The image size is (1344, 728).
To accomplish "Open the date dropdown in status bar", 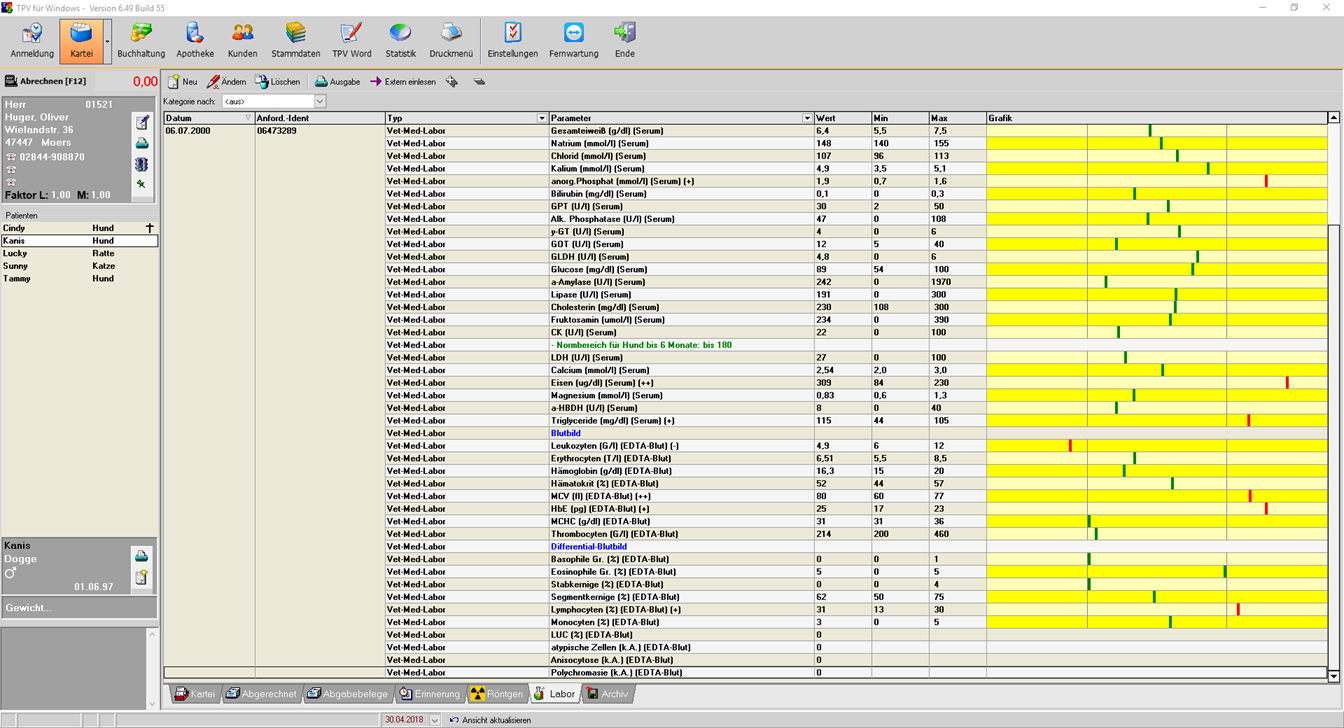I will (x=433, y=720).
